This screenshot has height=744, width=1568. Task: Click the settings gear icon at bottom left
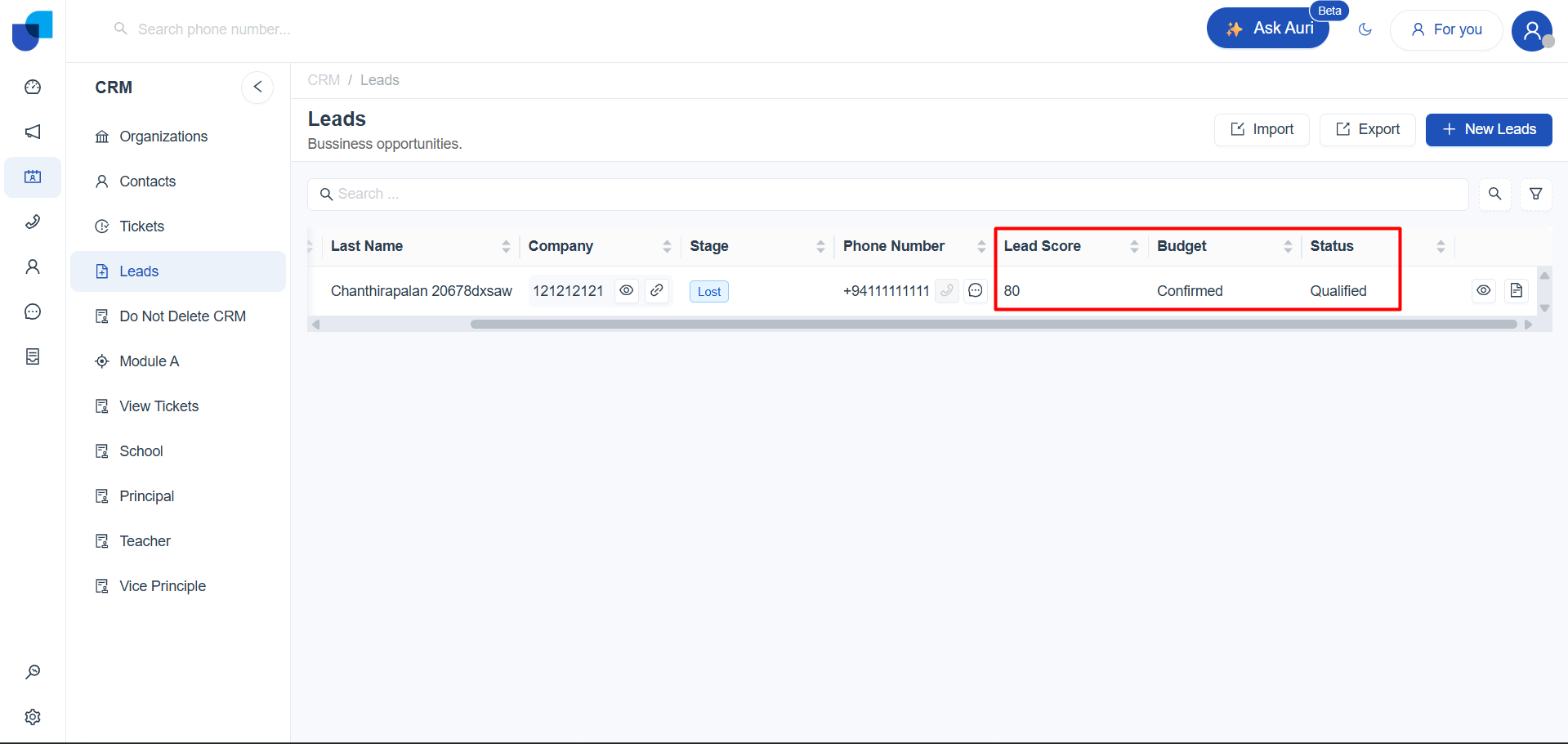tap(33, 717)
